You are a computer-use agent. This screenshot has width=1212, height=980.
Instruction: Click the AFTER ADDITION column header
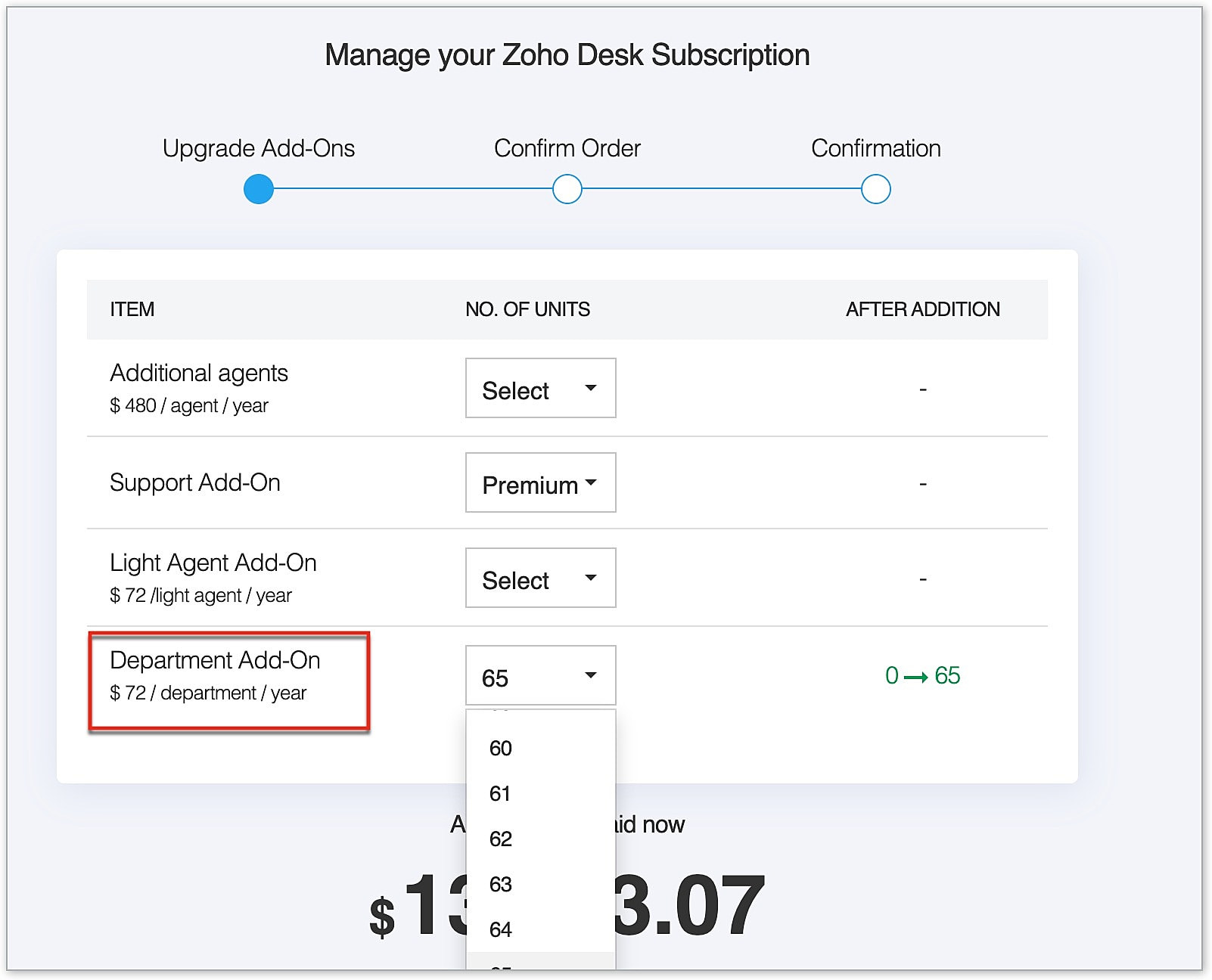[x=923, y=309]
